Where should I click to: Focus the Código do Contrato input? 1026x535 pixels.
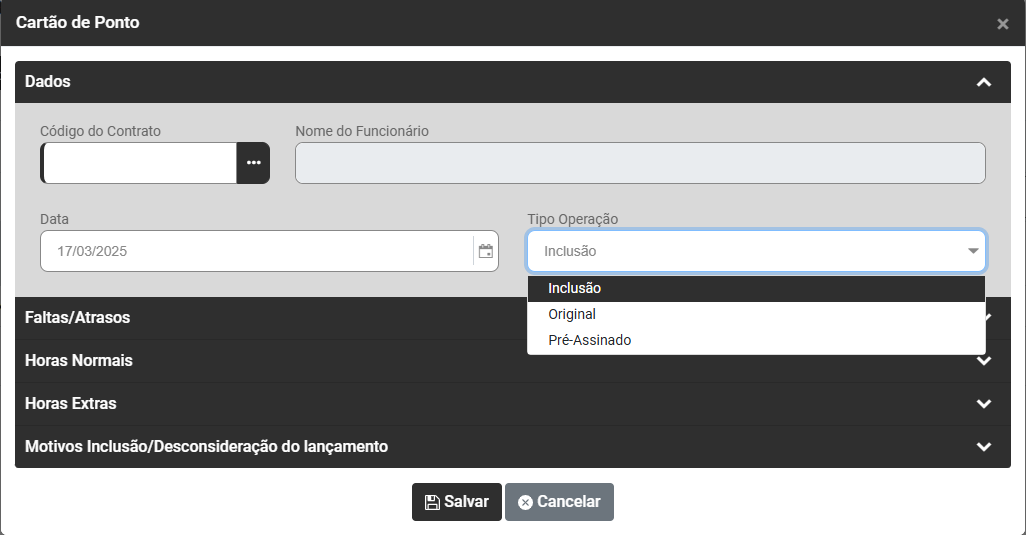pyautogui.click(x=140, y=163)
